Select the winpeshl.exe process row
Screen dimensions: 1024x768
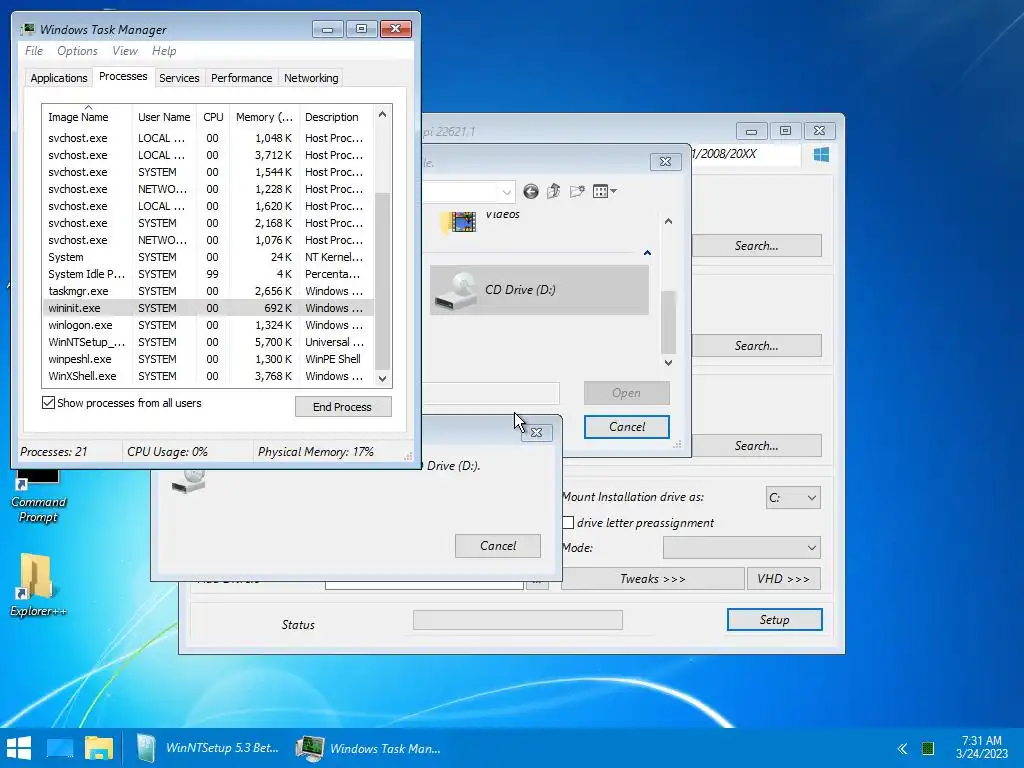click(208, 359)
